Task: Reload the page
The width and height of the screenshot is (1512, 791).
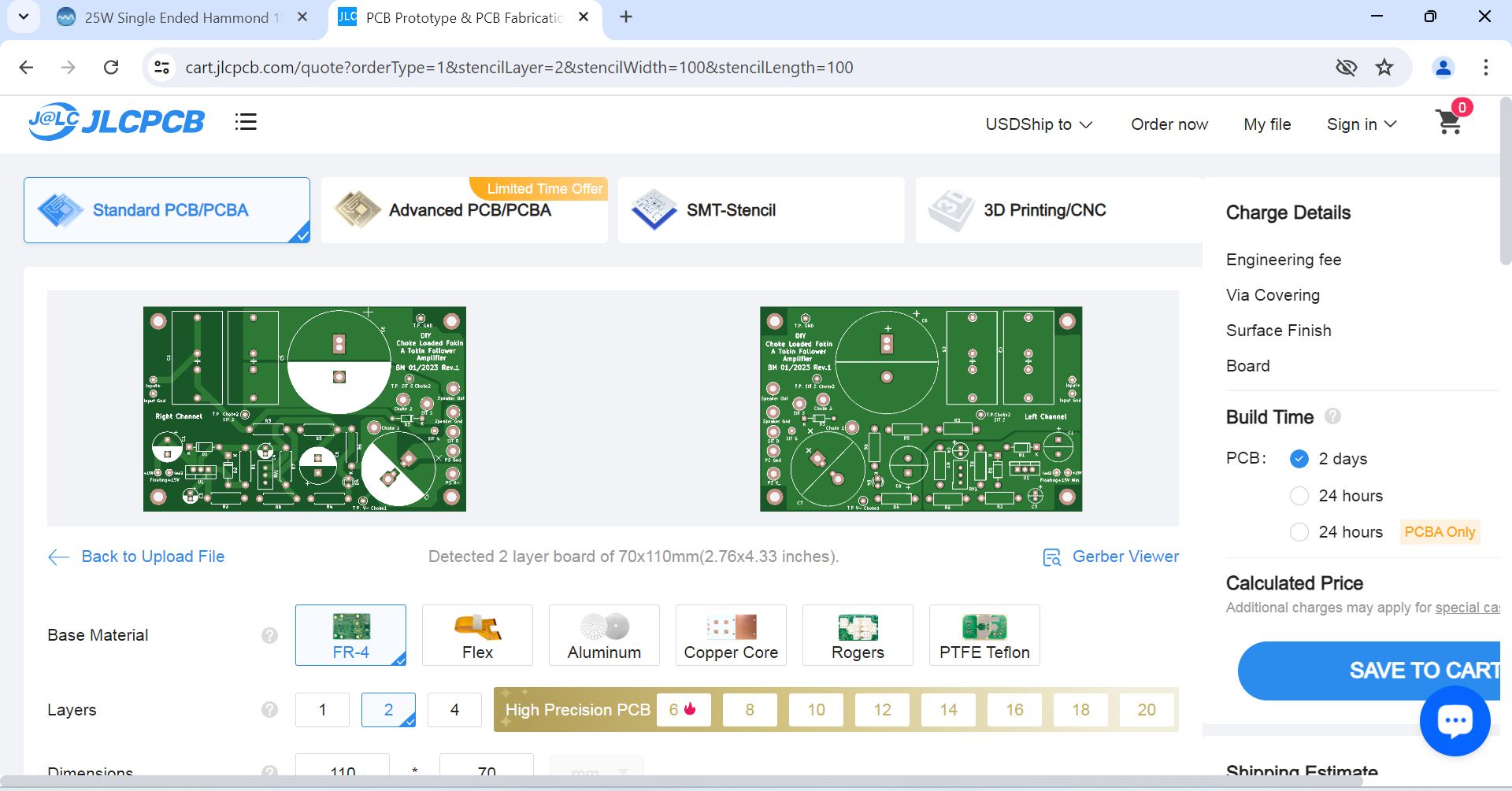Action: pos(111,68)
